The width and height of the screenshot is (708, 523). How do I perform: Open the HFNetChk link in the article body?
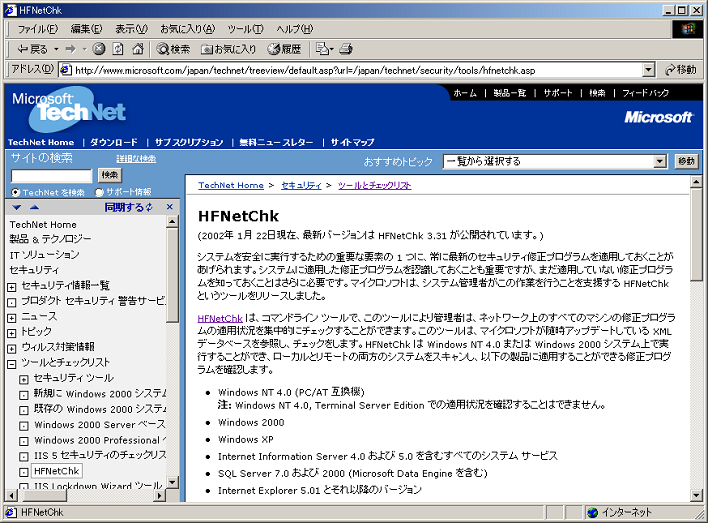220,318
